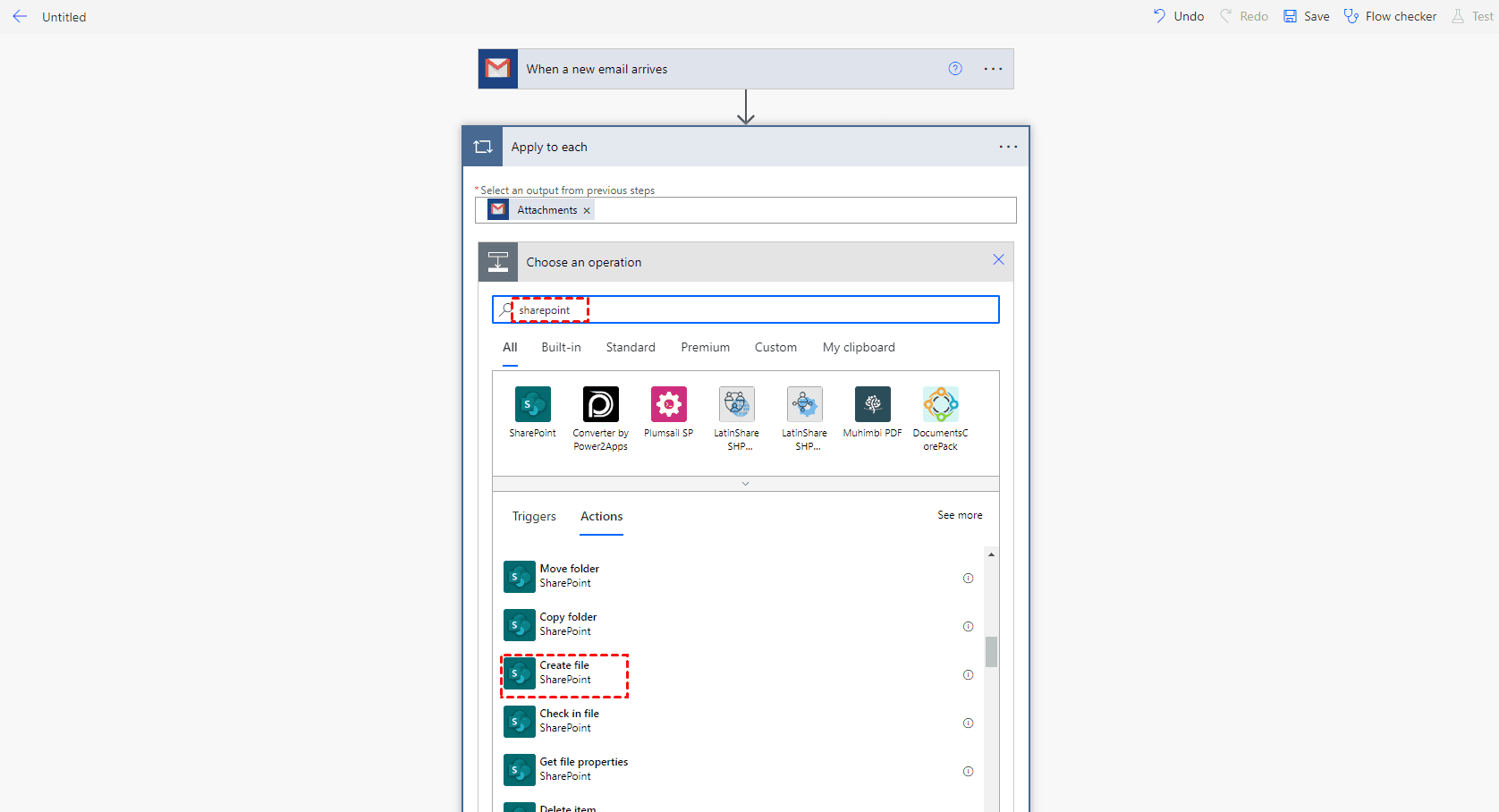Switch to the Custom tab

pyautogui.click(x=775, y=347)
